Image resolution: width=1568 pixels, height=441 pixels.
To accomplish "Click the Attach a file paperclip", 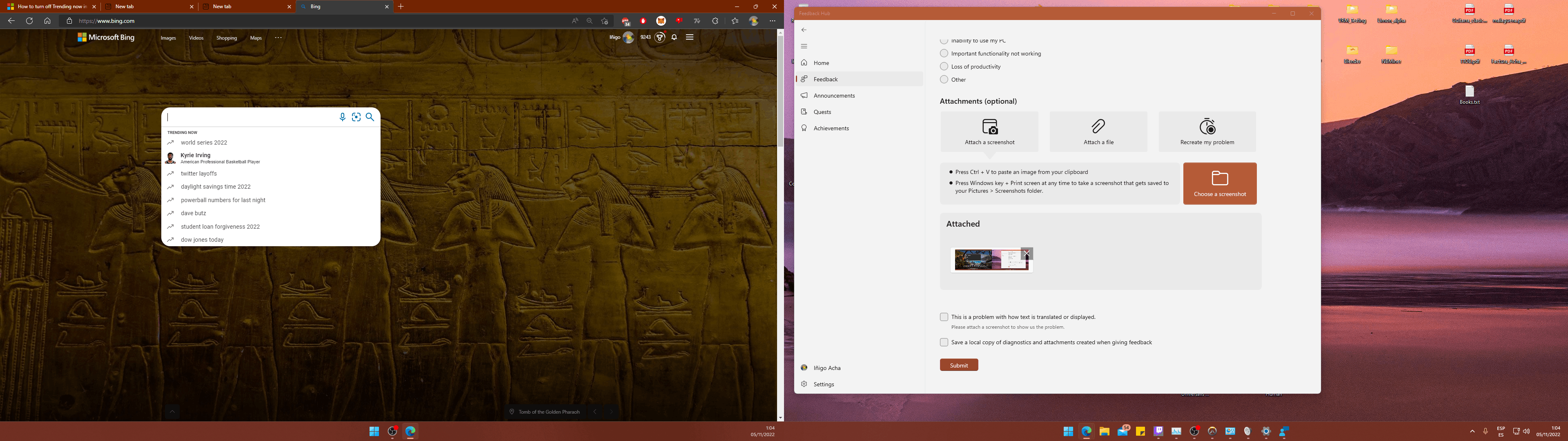I will 1098,127.
